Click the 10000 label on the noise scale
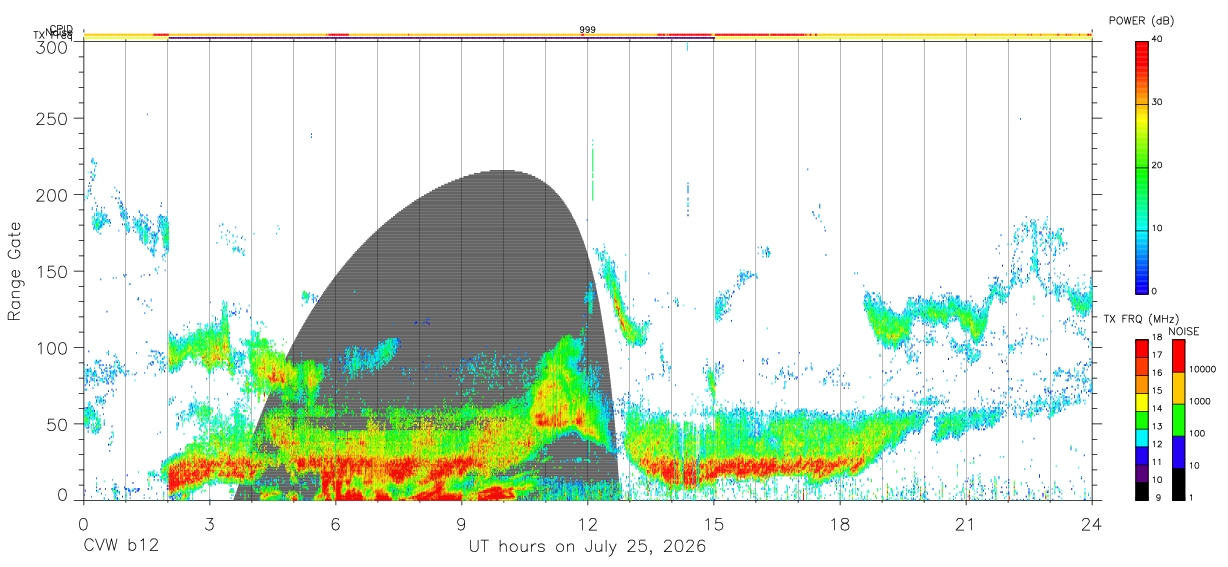Image resolution: width=1228 pixels, height=567 pixels. point(1202,370)
